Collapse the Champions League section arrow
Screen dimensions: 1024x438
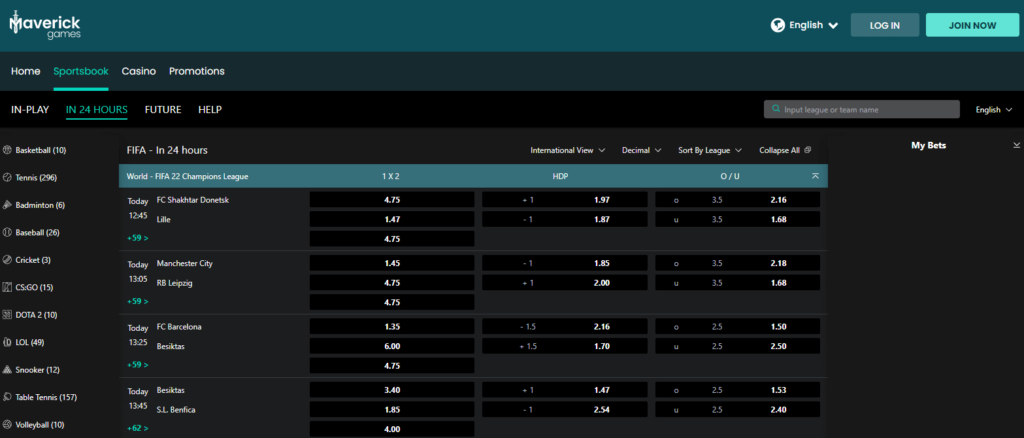815,176
